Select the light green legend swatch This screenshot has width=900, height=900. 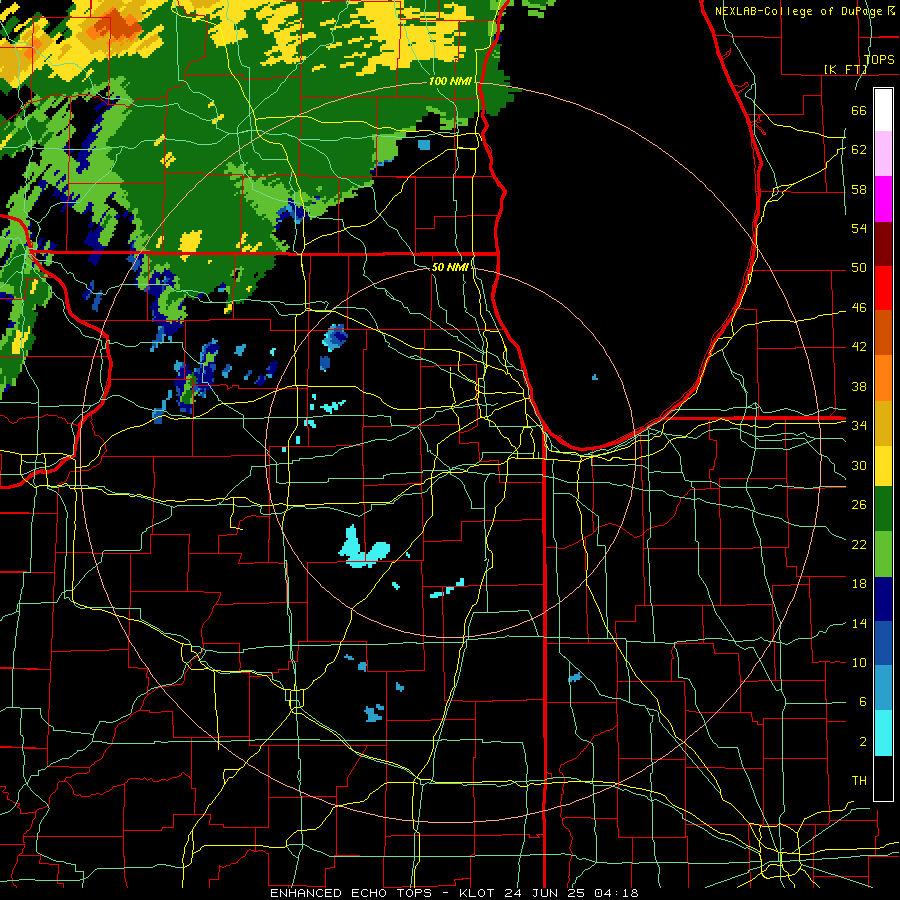[x=883, y=554]
